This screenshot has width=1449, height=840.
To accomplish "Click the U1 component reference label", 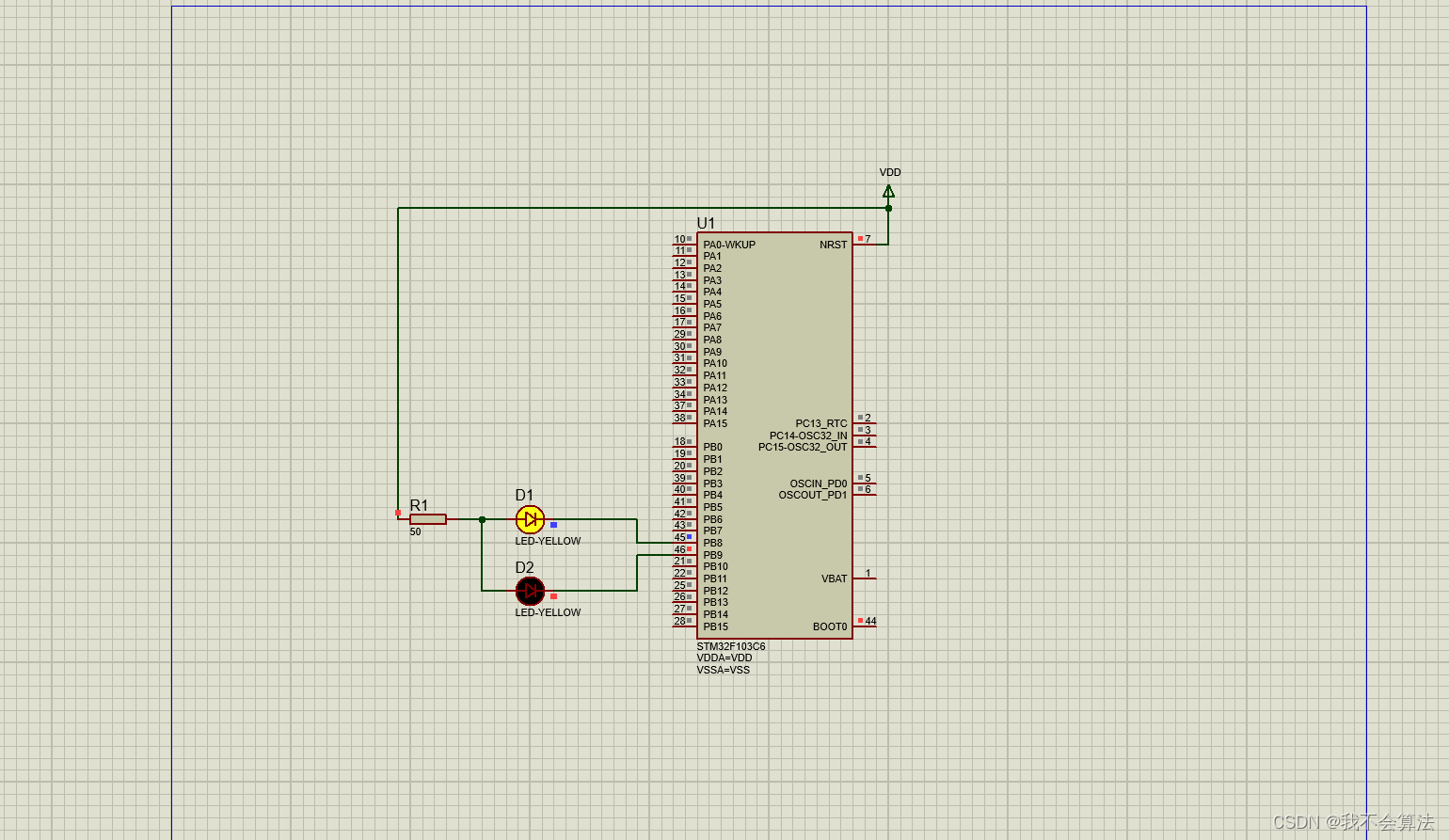I will pos(706,223).
